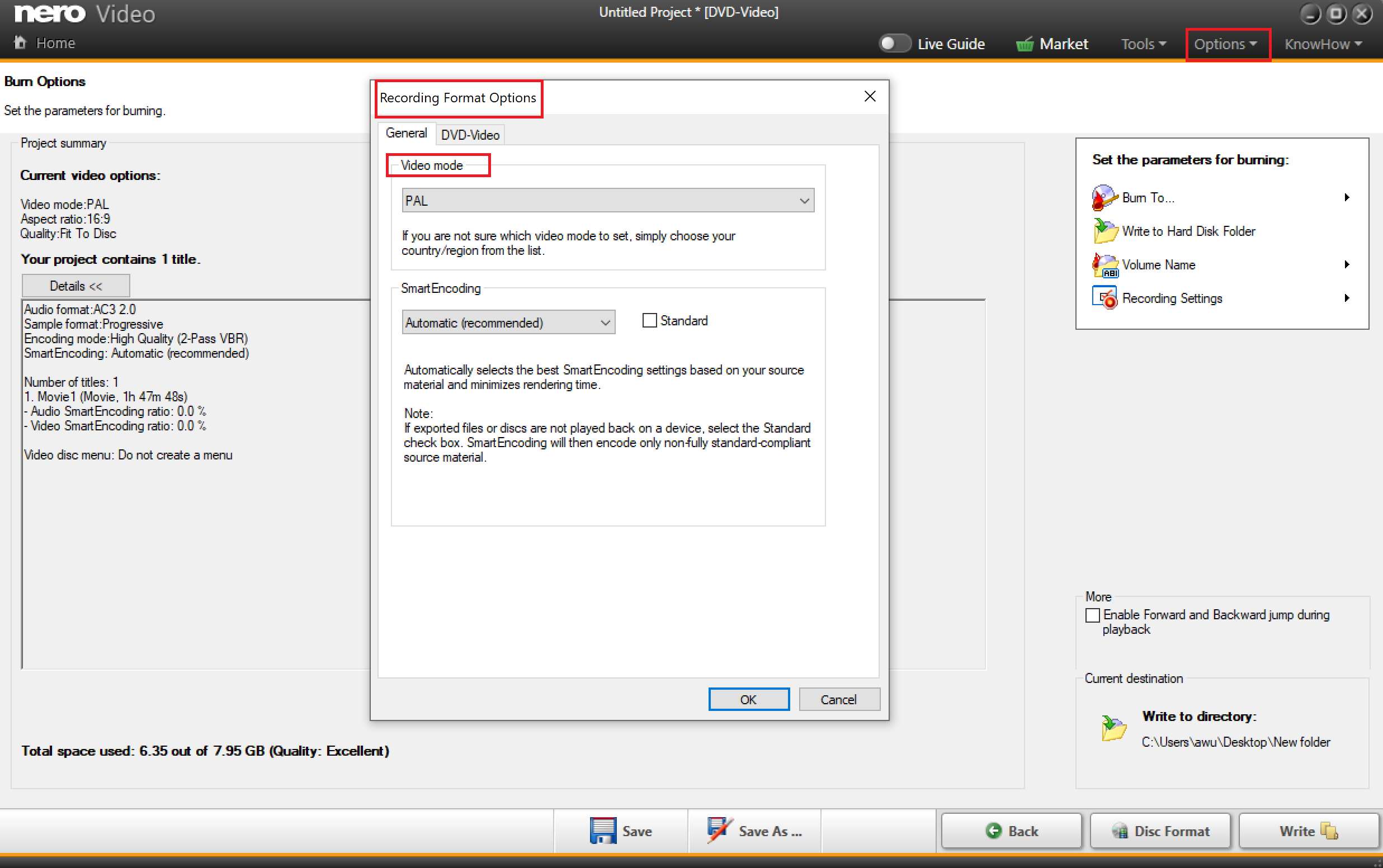Click the Disc Format icon

click(1120, 831)
